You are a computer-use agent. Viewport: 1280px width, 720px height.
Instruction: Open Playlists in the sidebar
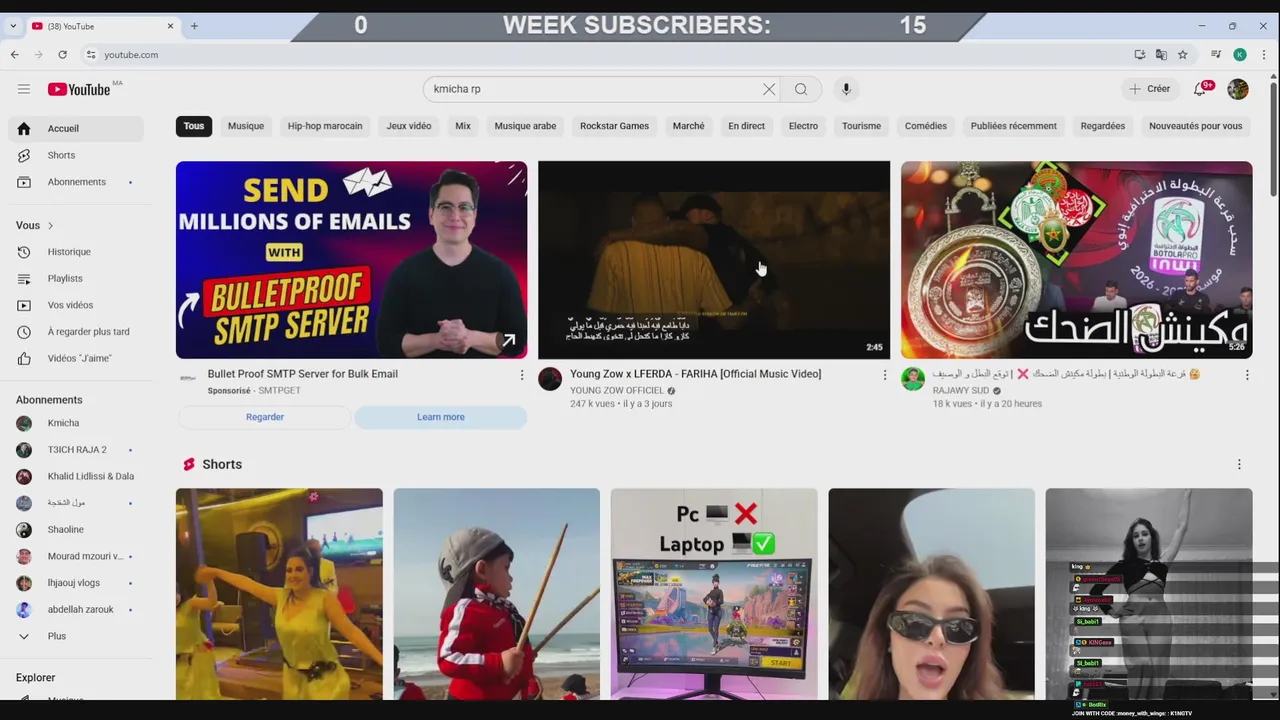click(x=76, y=278)
